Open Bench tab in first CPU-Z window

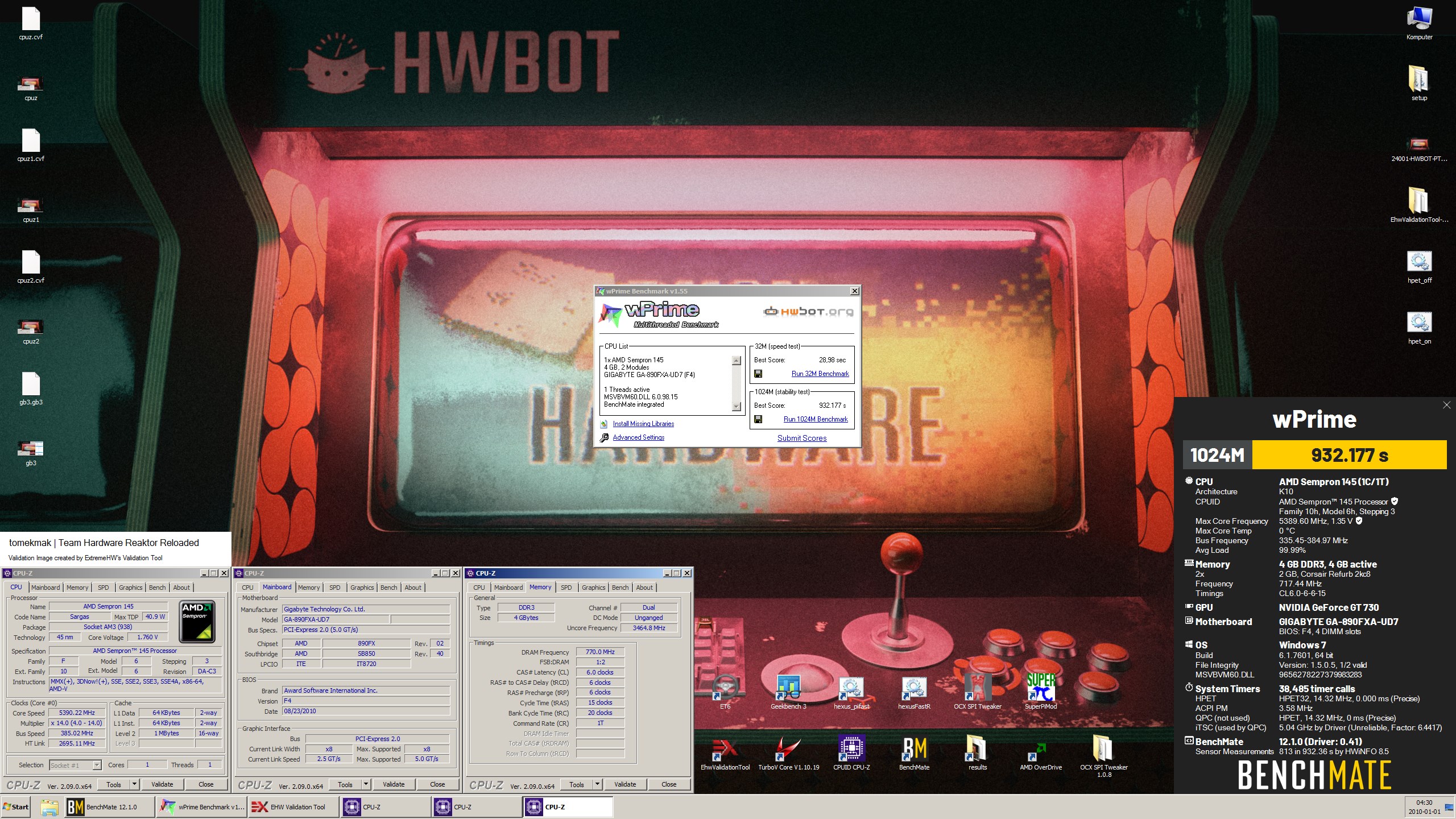pos(158,588)
